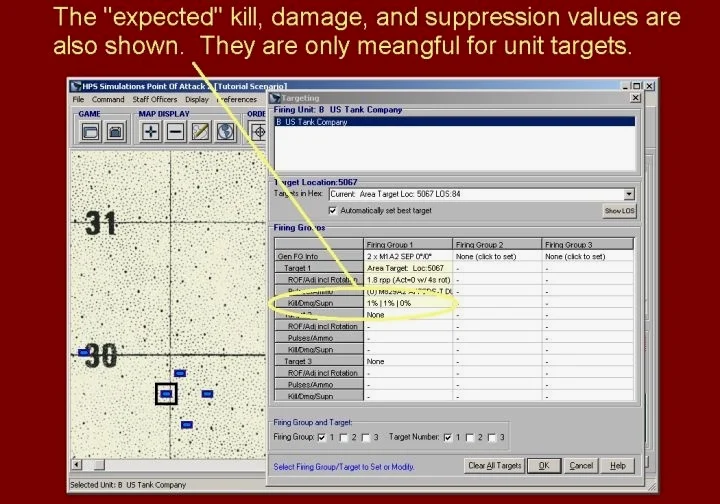Click the crosshair target orders icon
Image resolution: width=720 pixels, height=504 pixels.
(259, 132)
